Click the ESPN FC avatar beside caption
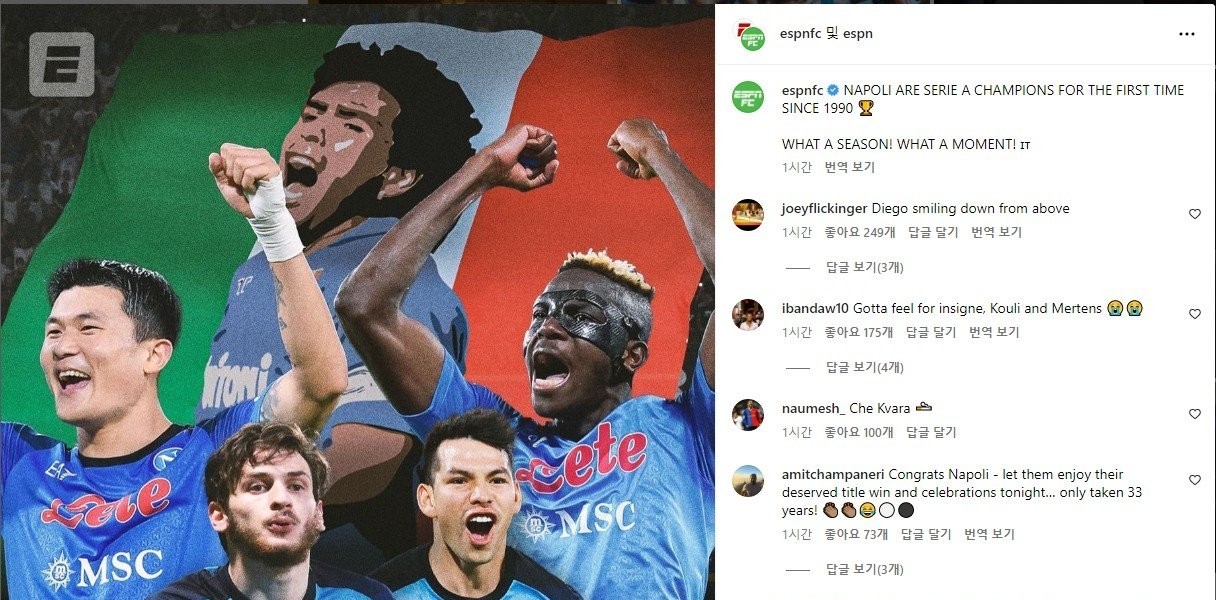Screen dimensions: 1216x600 [748, 97]
